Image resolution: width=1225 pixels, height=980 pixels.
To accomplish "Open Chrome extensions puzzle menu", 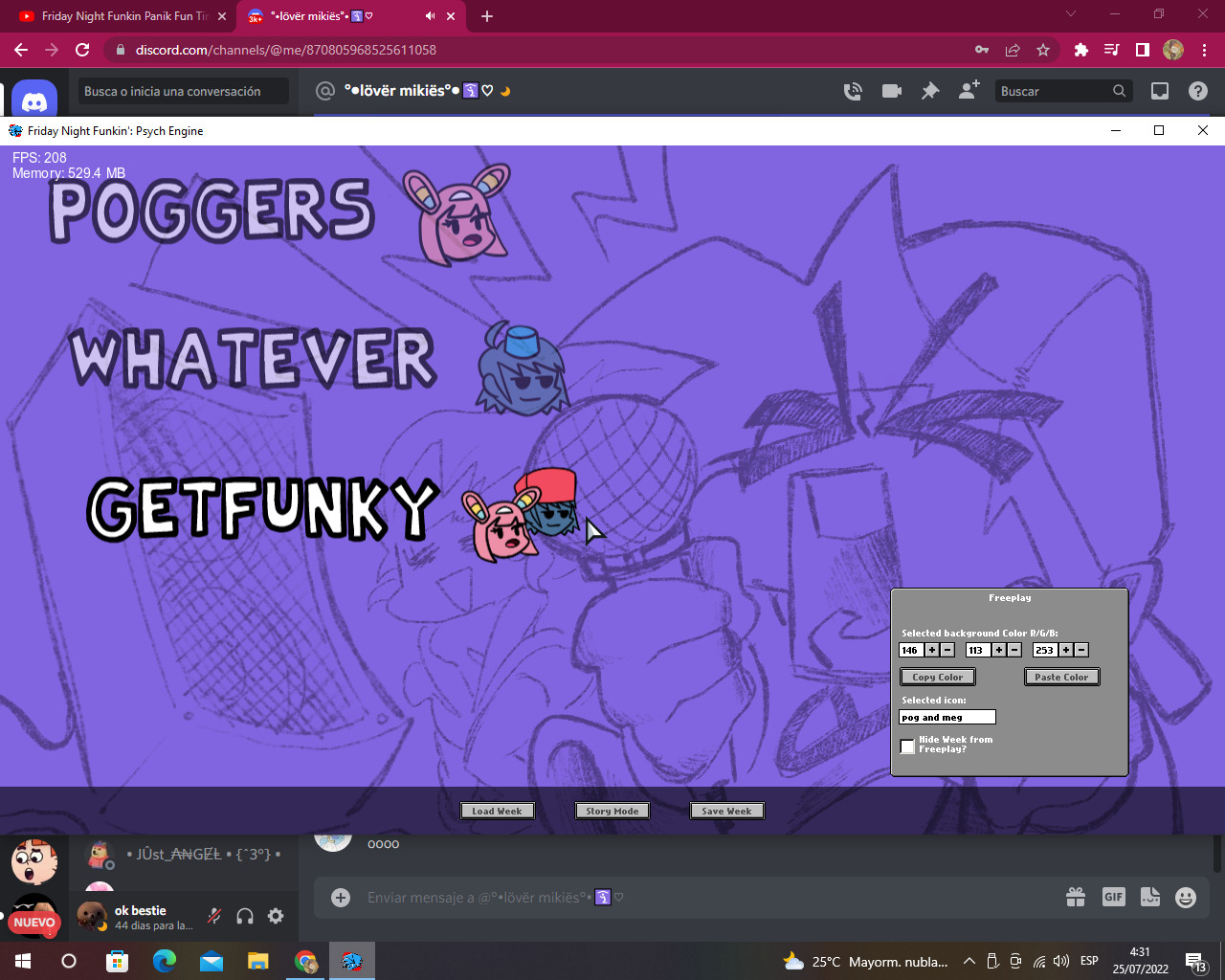I will pyautogui.click(x=1081, y=50).
